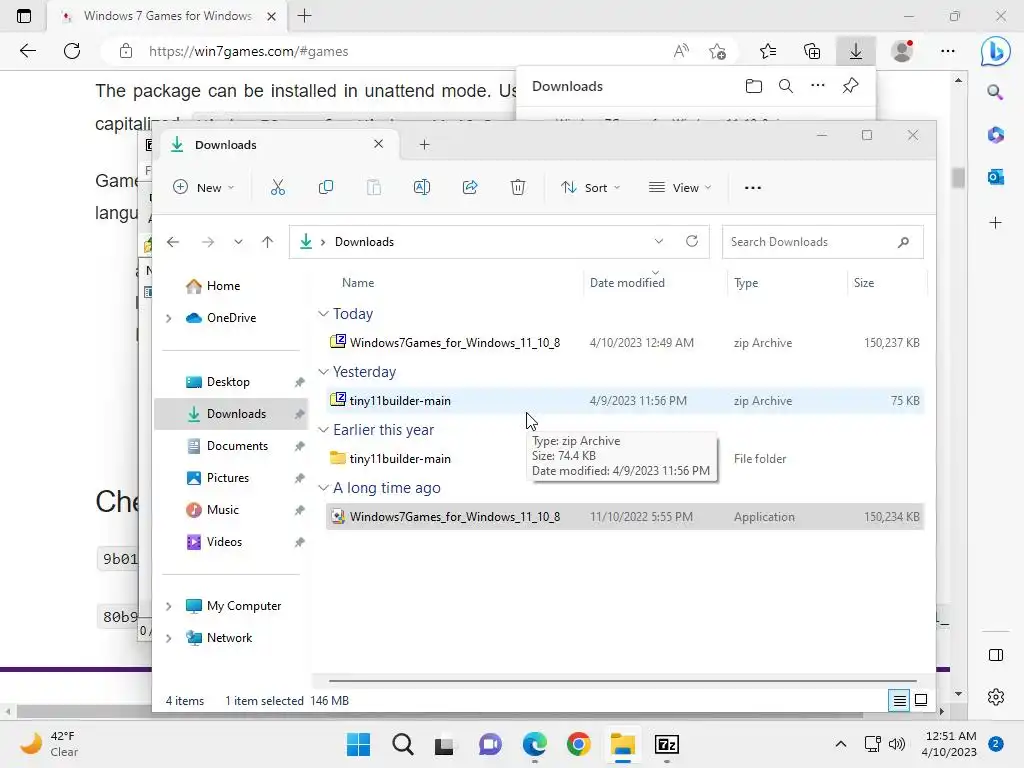
Task: Click the Paste clipboard icon in Explorer toolbar
Action: pos(374,188)
